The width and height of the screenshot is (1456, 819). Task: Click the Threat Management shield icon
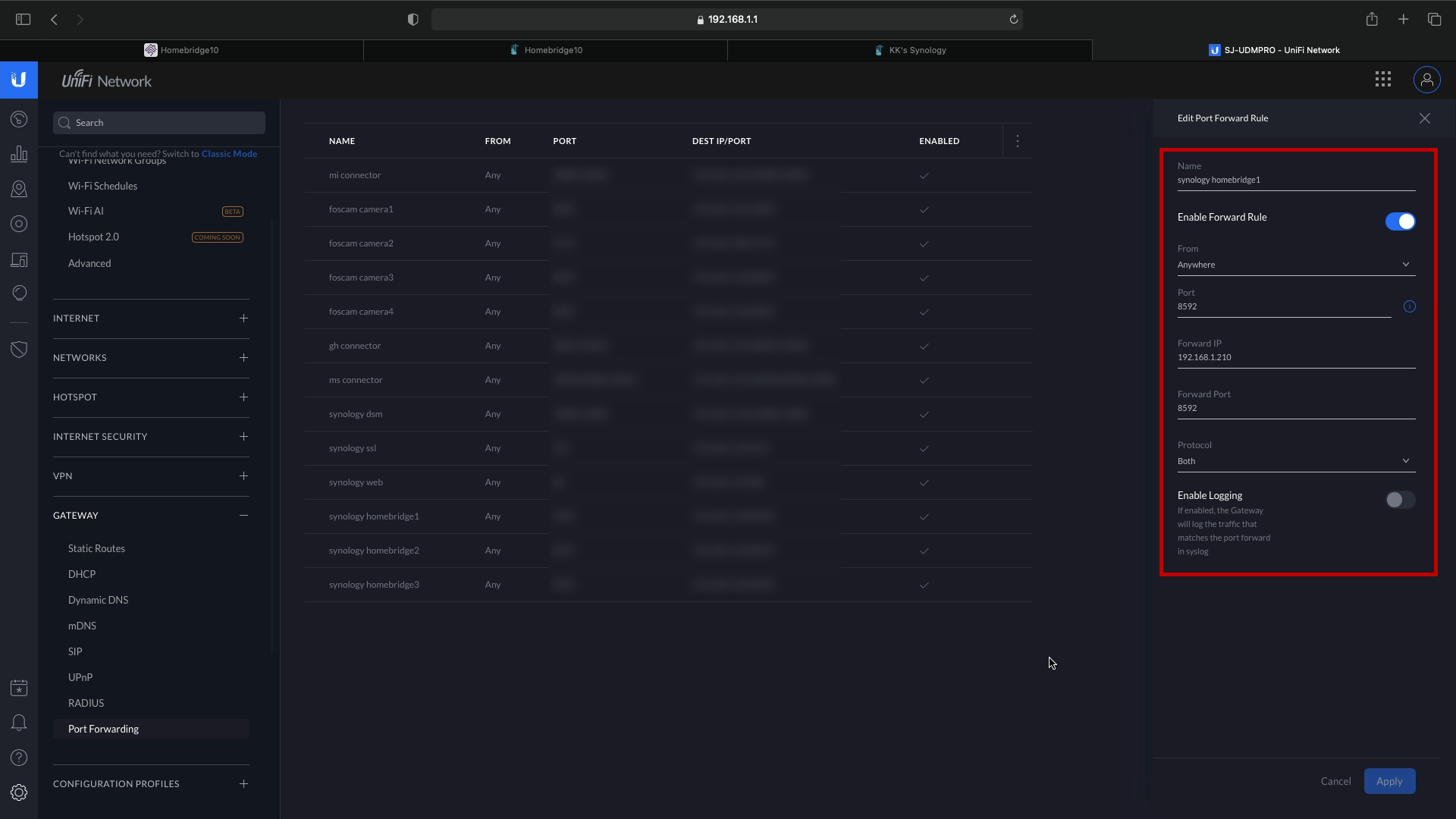click(x=19, y=350)
